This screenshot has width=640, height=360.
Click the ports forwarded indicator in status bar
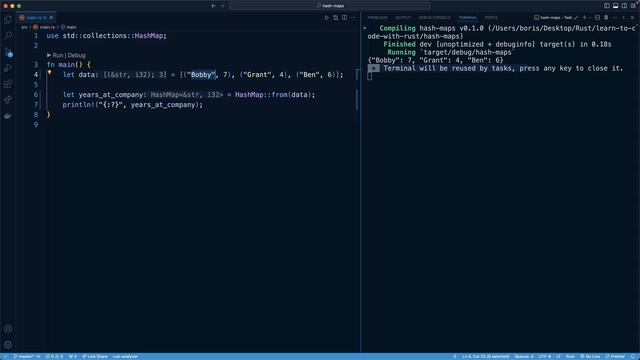coord(73,356)
